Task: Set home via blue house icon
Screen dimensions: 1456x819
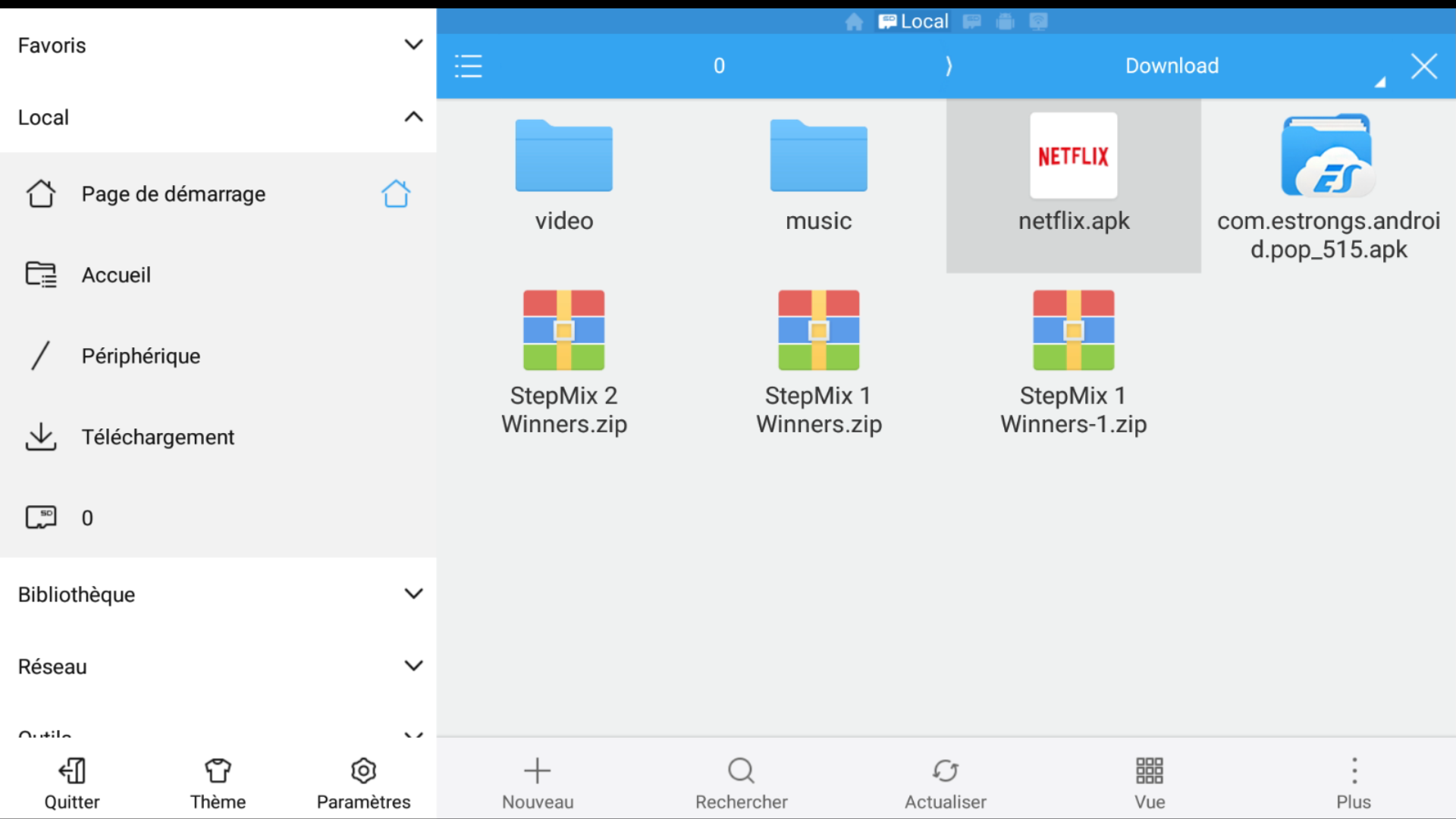Action: [395, 193]
